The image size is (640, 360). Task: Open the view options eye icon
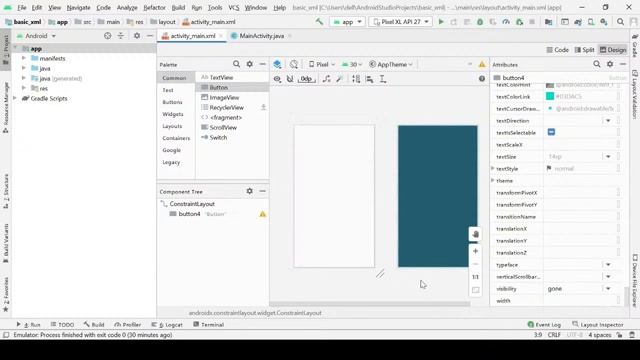[277, 79]
